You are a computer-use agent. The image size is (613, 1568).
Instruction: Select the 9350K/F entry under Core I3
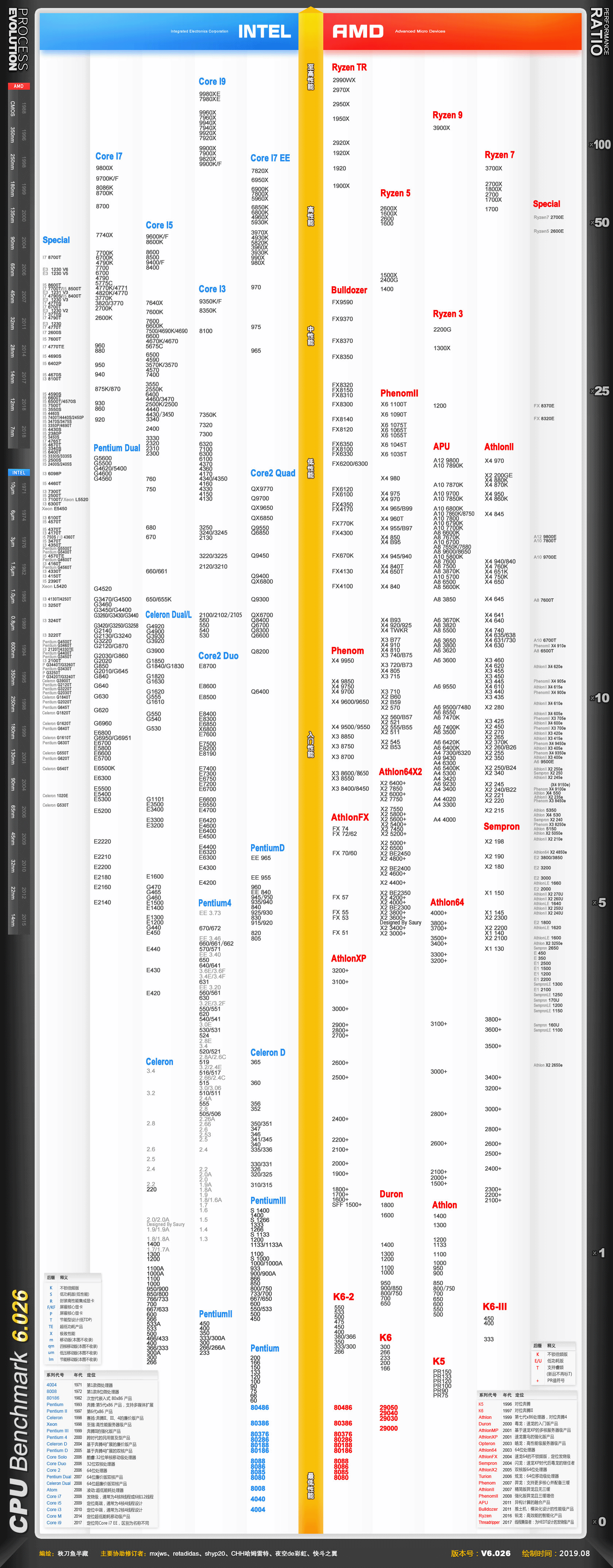click(x=210, y=301)
